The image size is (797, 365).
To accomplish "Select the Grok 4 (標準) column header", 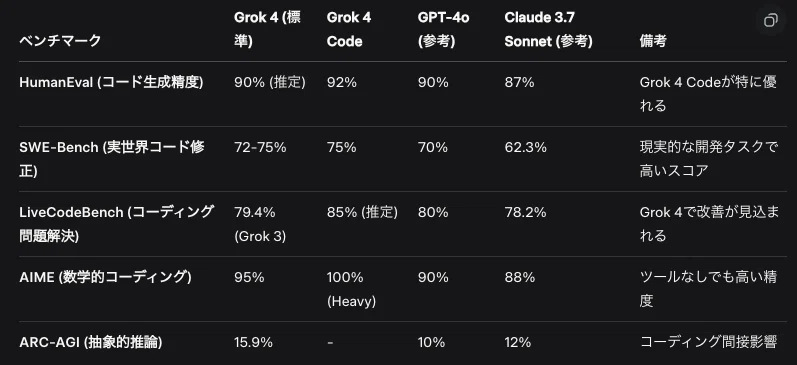I will (x=267, y=29).
